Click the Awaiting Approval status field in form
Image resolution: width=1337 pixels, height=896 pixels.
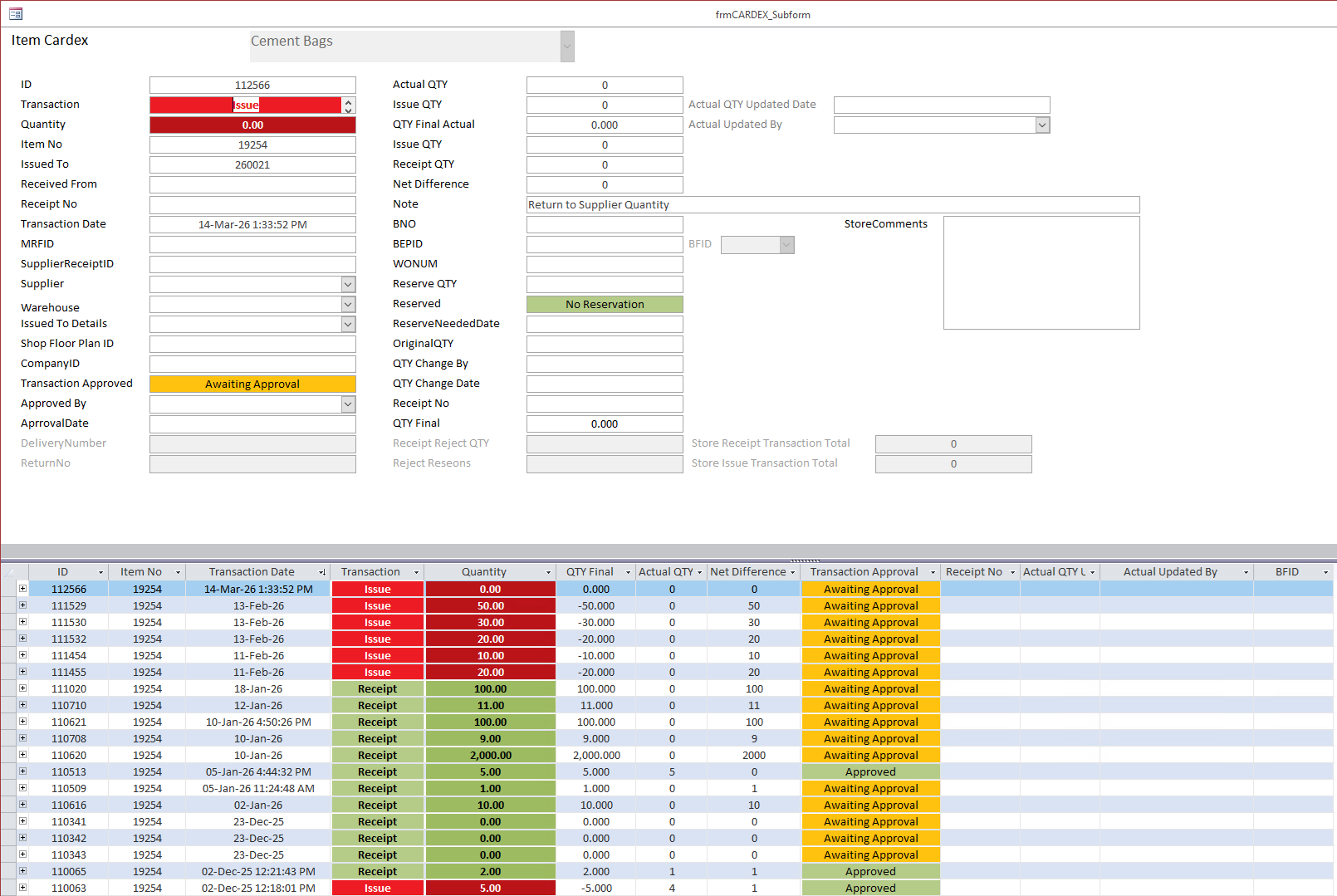coord(252,384)
